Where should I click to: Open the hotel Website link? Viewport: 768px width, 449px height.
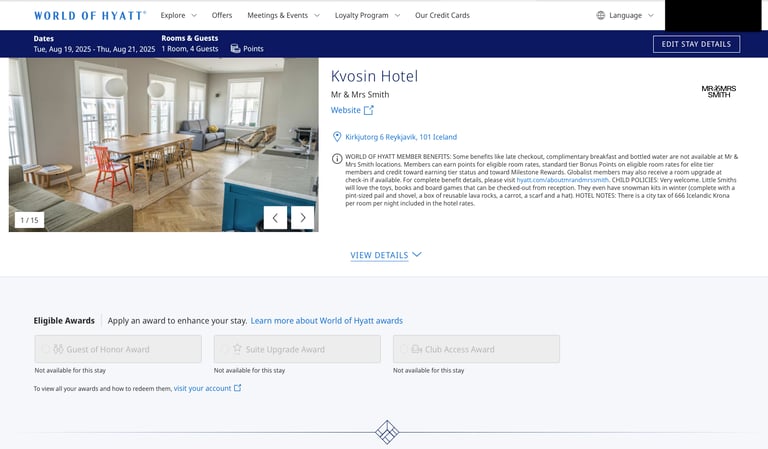pos(345,110)
